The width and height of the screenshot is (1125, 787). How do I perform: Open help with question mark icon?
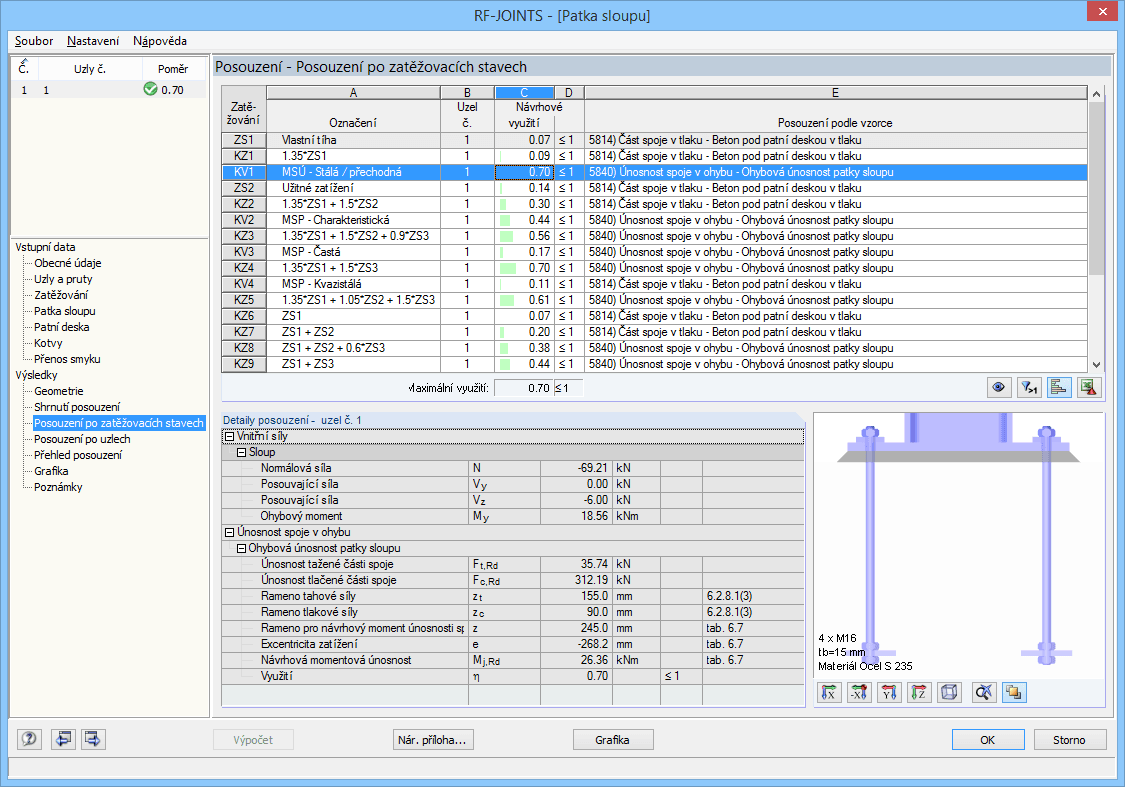coord(29,739)
